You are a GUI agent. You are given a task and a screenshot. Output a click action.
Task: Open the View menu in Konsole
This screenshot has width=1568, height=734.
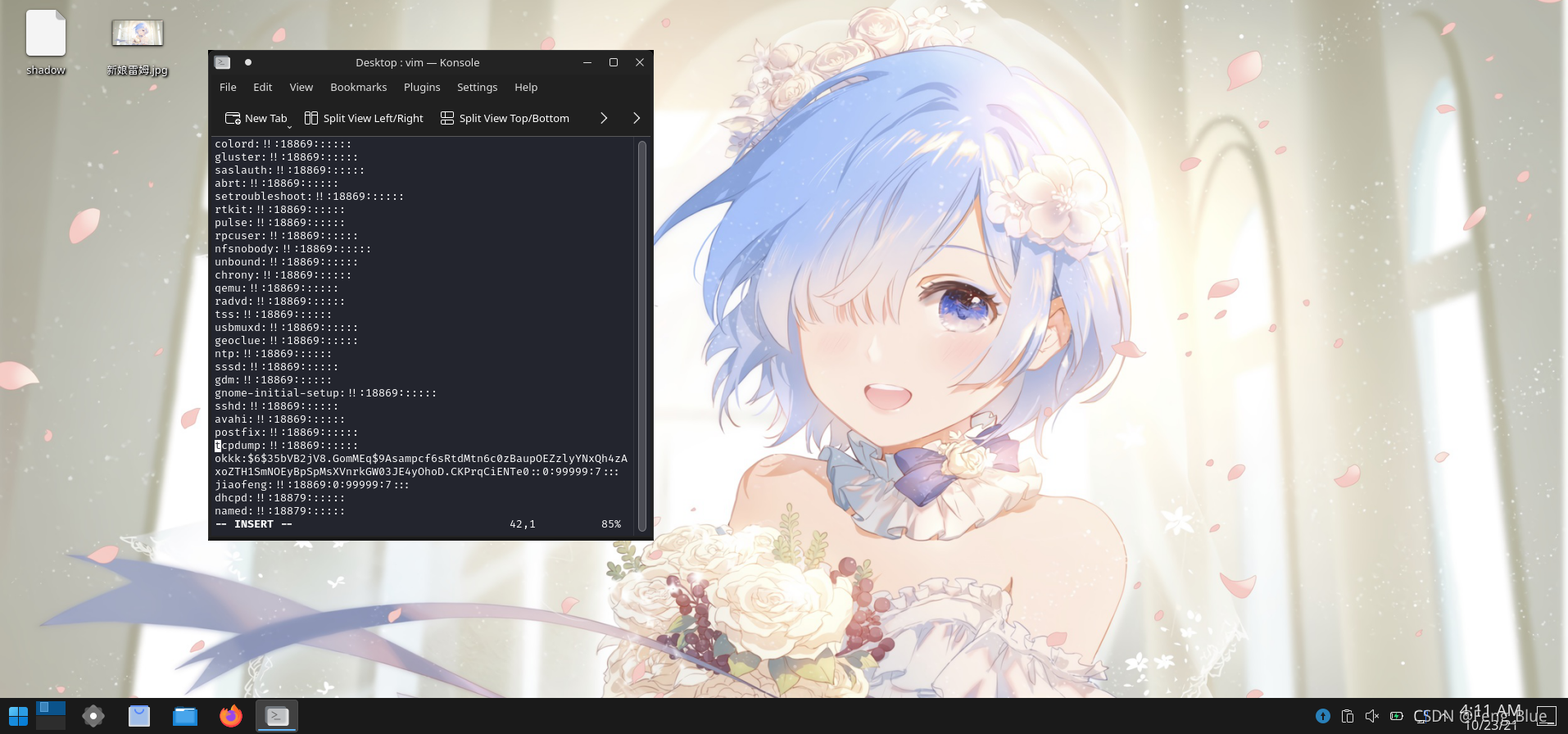coord(301,87)
